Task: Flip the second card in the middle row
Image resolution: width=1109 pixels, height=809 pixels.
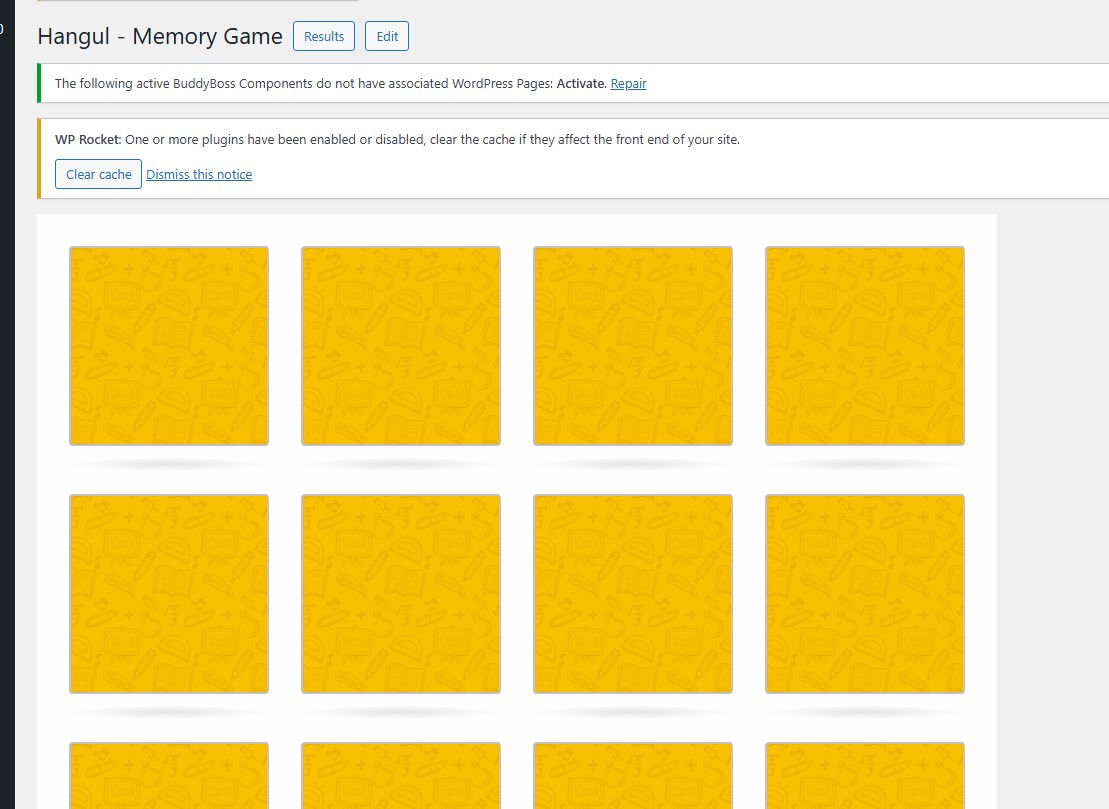Action: pyautogui.click(x=401, y=593)
